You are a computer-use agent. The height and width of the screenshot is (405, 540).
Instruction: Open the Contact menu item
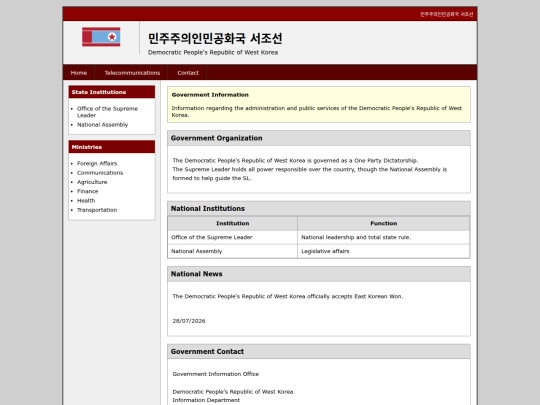[x=188, y=73]
